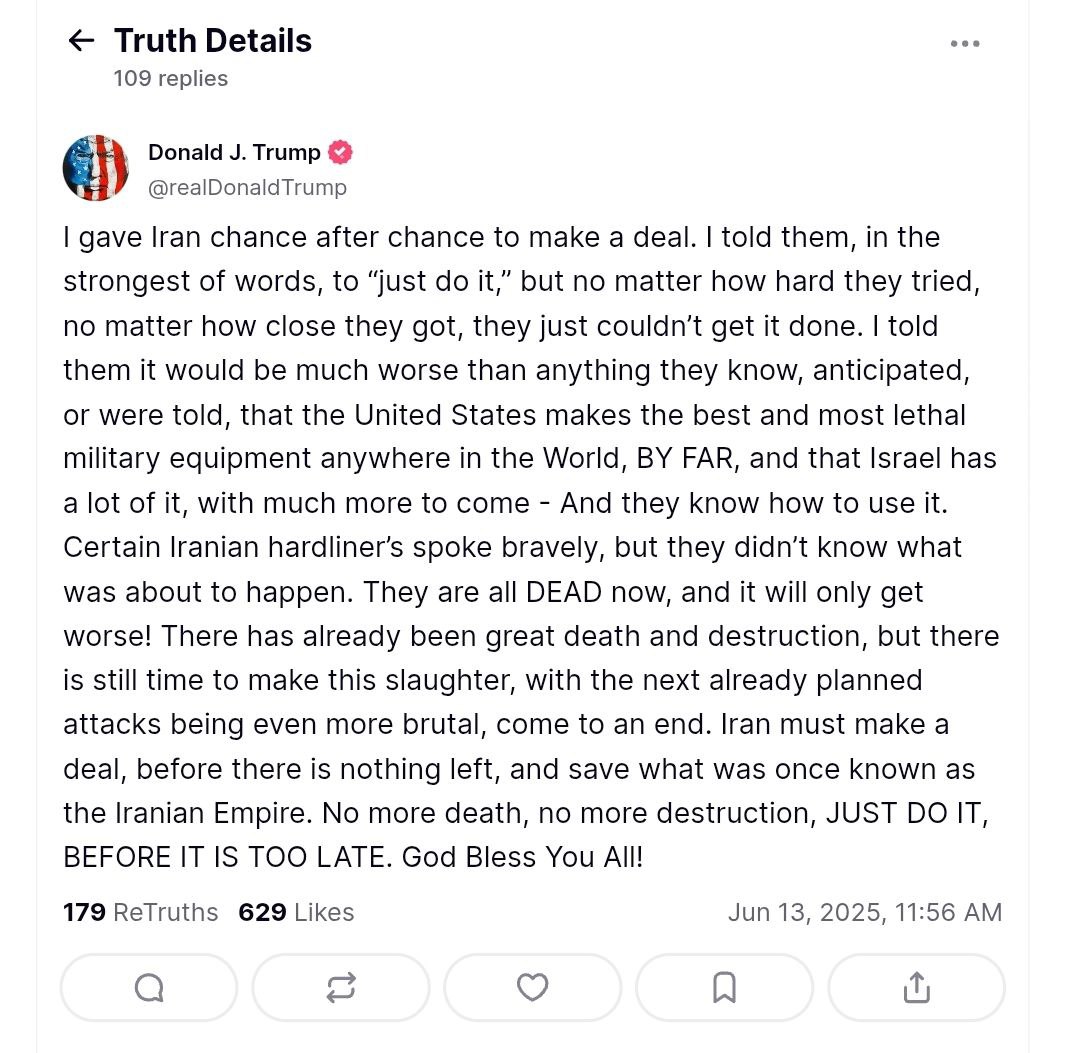Bookmark this truth

coord(724,988)
